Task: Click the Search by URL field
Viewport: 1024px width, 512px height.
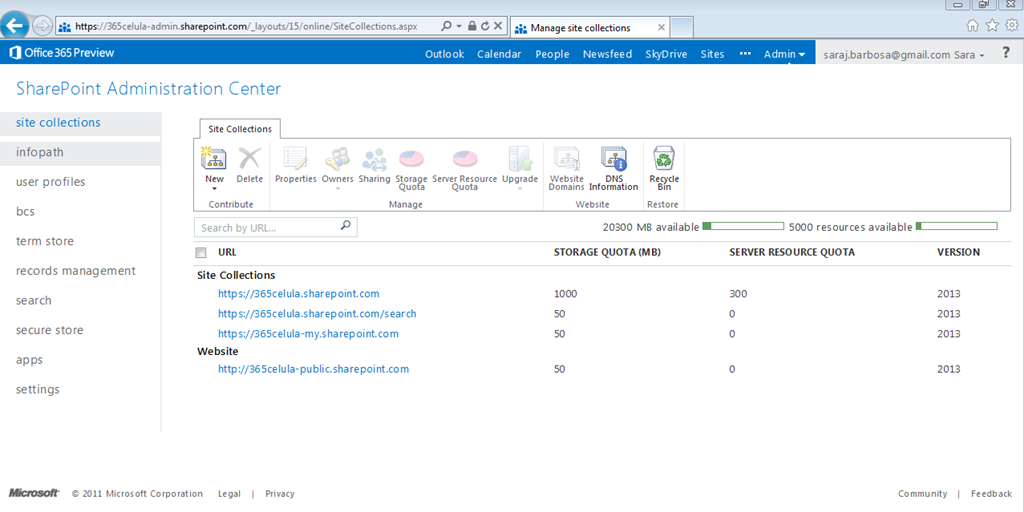Action: tap(266, 228)
